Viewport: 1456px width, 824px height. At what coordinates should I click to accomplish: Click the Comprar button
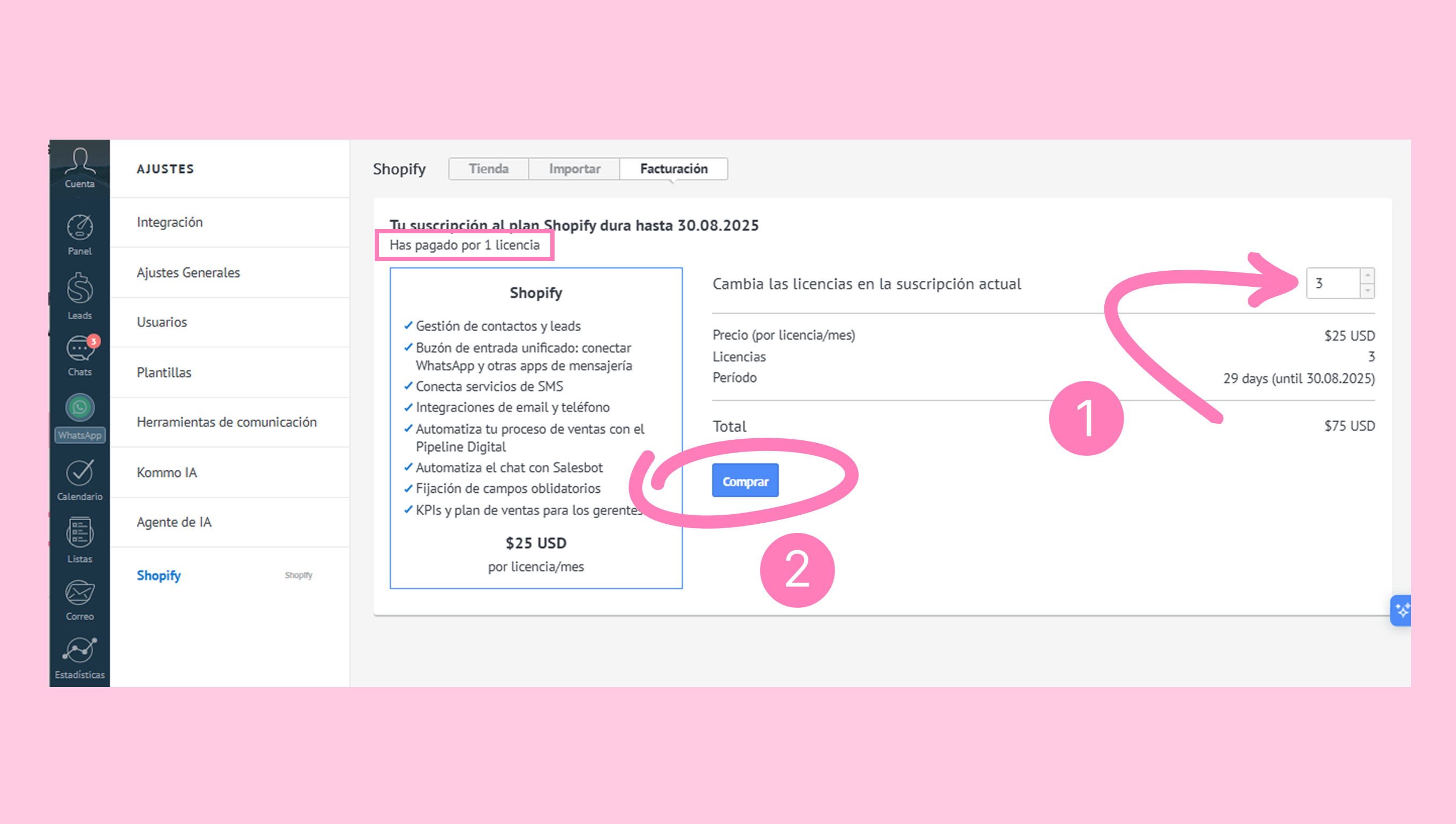click(745, 480)
